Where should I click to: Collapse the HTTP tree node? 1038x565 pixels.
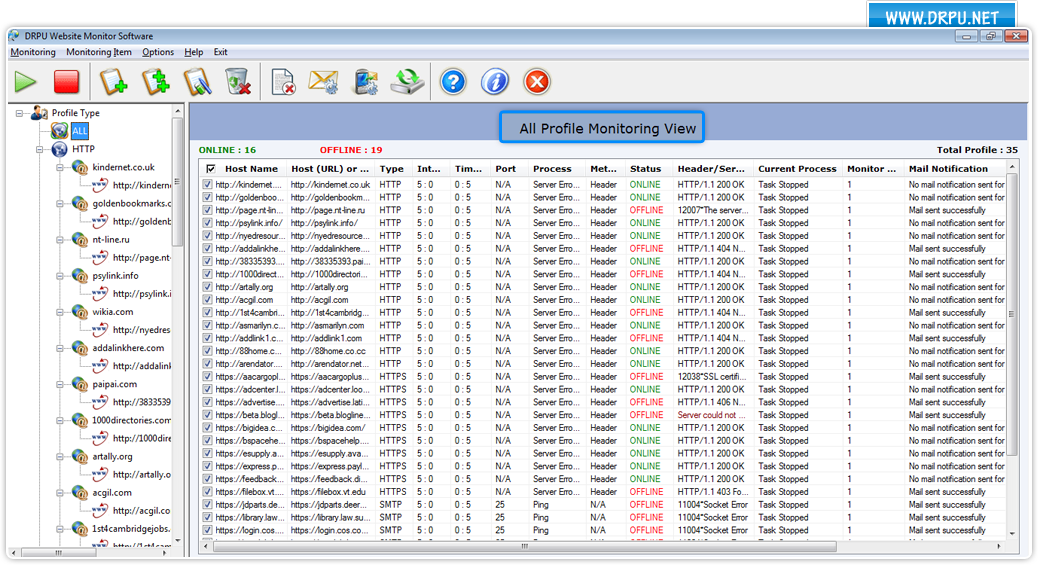point(40,150)
